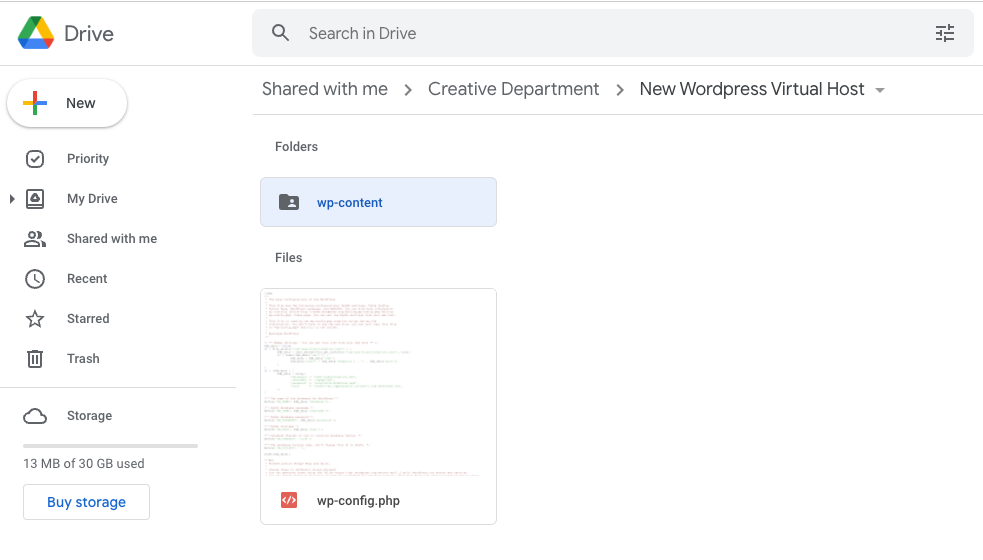This screenshot has height=560, width=983.
Task: Click the Trash bin icon
Action: point(35,359)
